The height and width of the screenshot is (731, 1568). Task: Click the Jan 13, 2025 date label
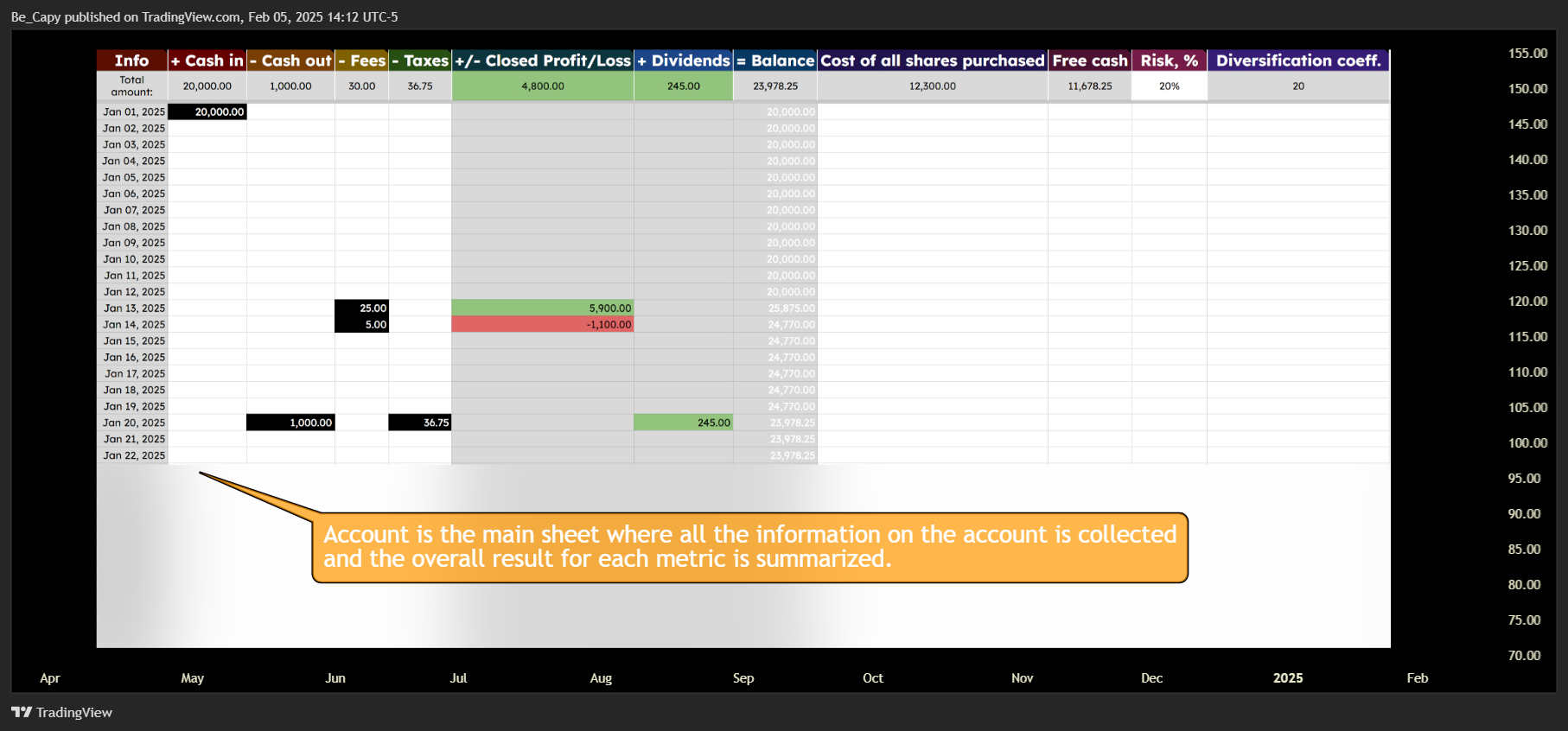pyautogui.click(x=134, y=308)
